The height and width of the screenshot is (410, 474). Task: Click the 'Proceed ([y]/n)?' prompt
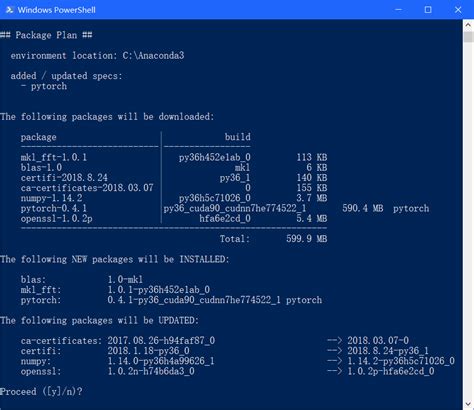point(41,392)
